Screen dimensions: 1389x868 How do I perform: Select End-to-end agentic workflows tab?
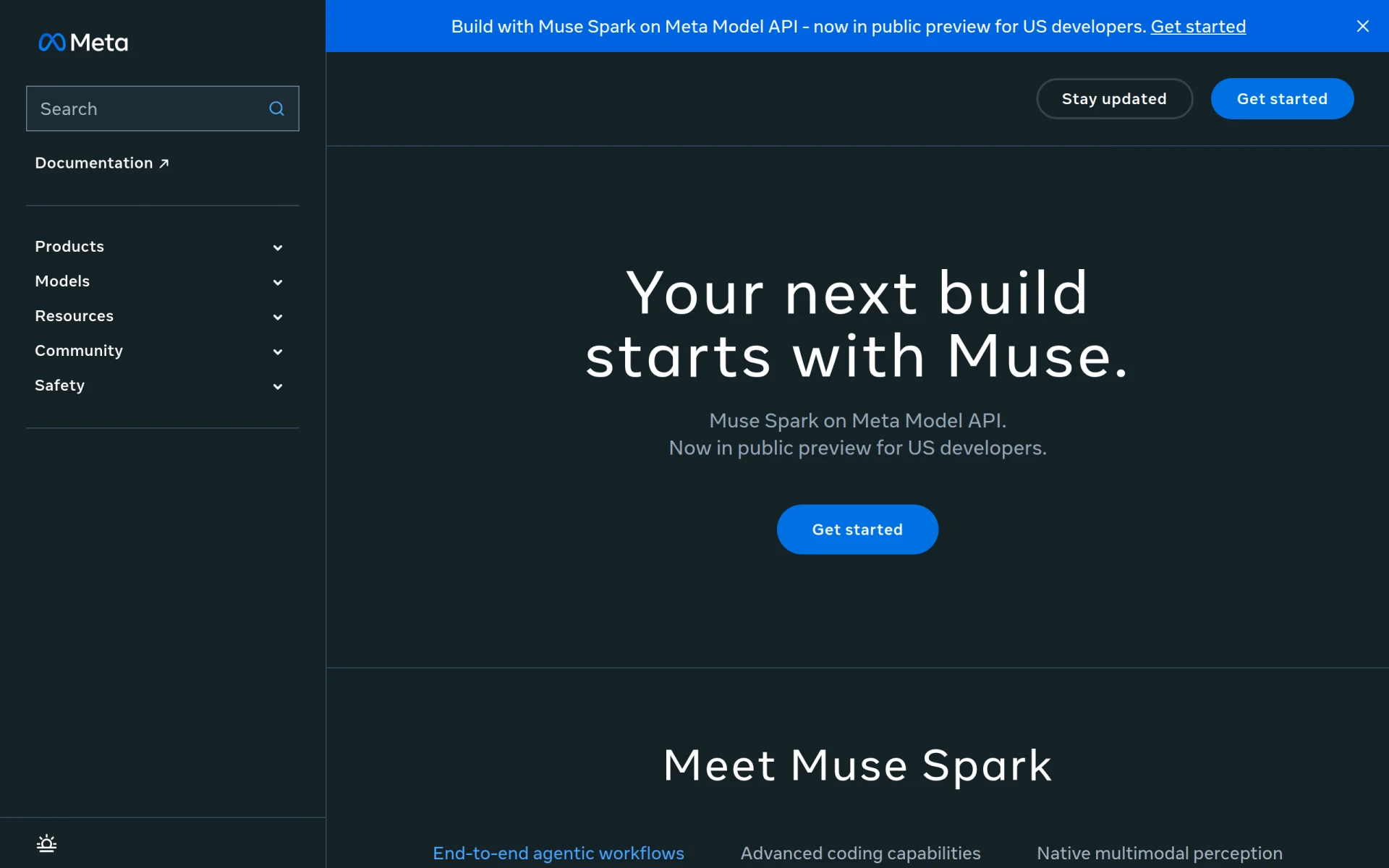pos(558,854)
